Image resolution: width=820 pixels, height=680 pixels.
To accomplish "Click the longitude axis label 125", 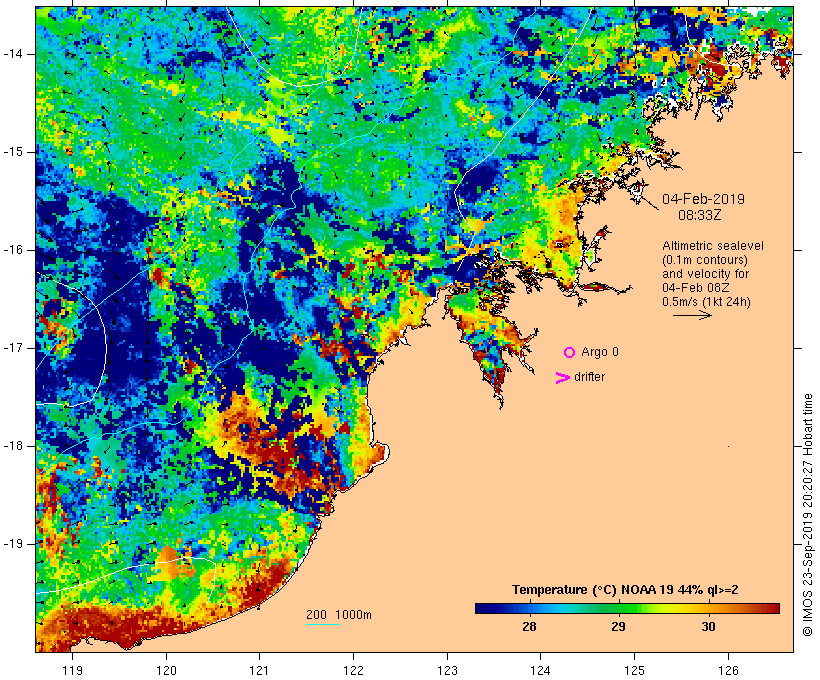I will 634,671.
